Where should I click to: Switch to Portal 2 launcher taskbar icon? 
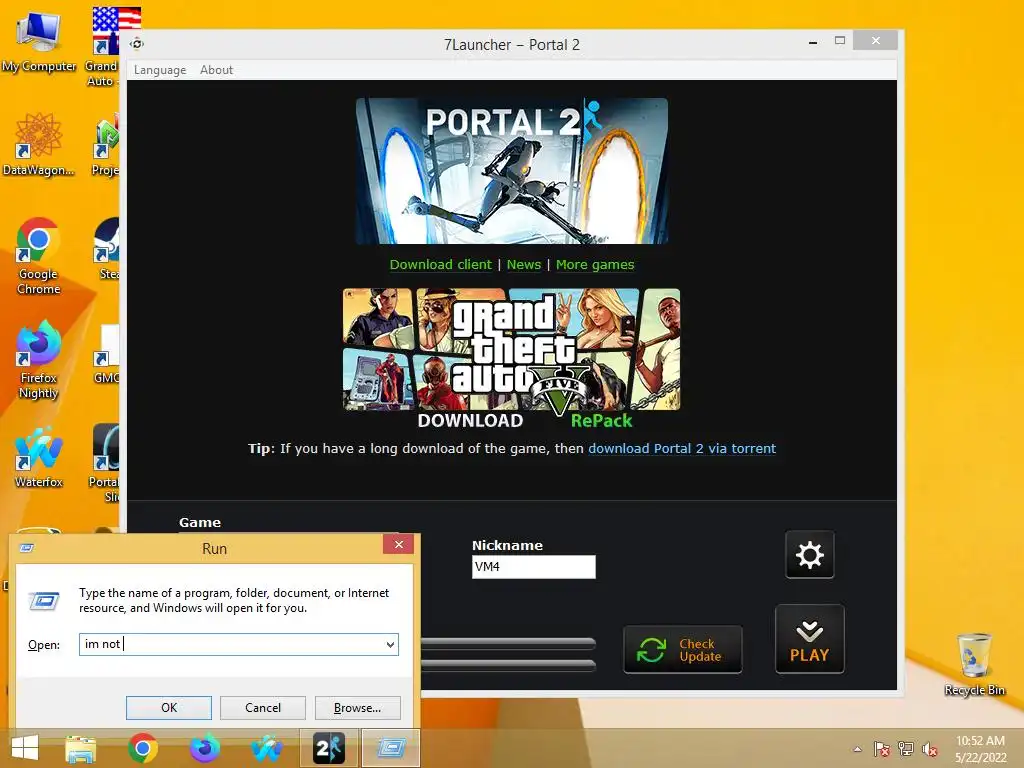pos(328,748)
